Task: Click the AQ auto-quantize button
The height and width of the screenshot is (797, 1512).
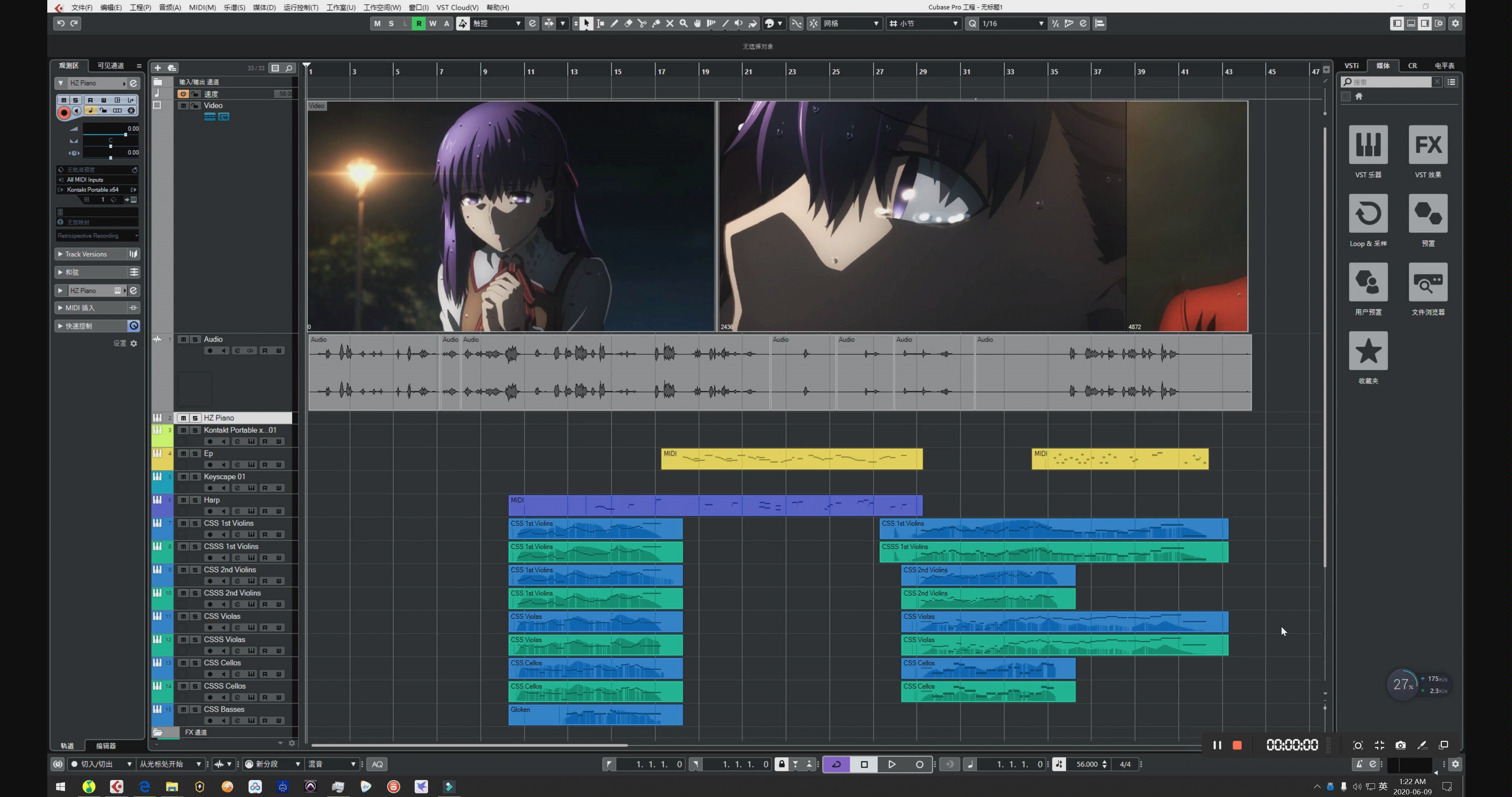Action: 377,764
